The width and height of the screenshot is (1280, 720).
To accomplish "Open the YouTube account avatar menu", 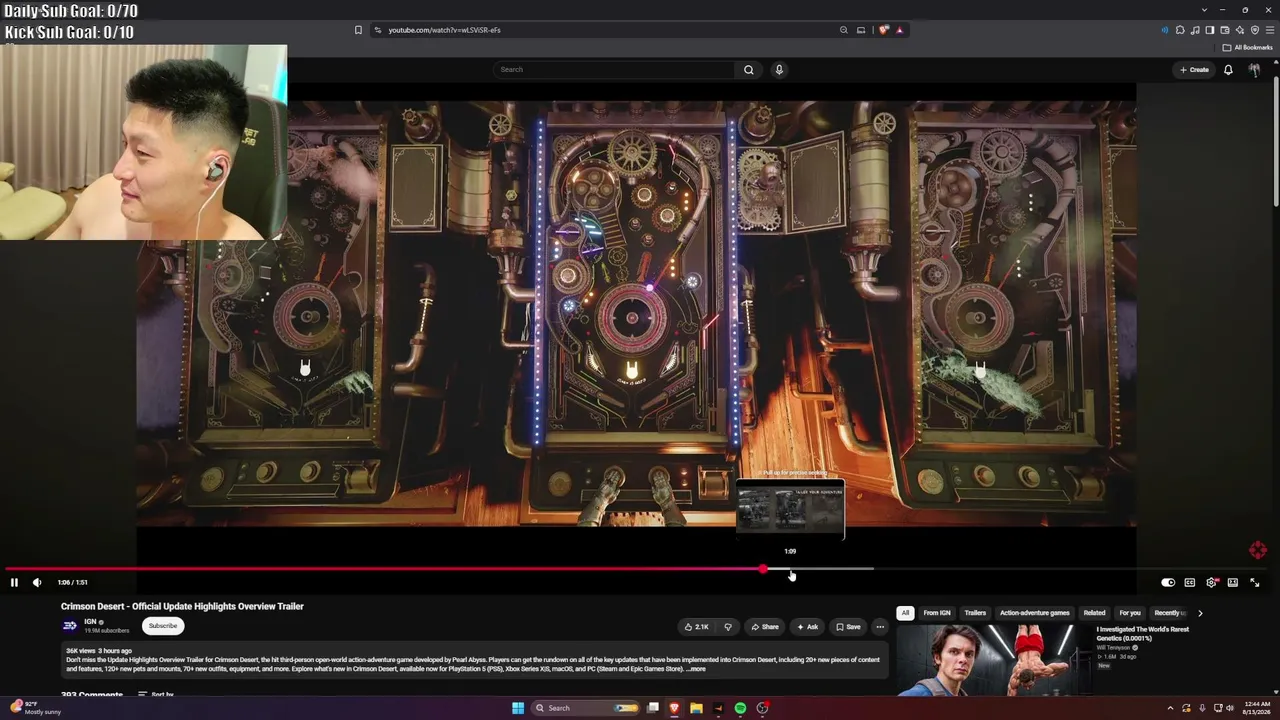I will (1254, 70).
